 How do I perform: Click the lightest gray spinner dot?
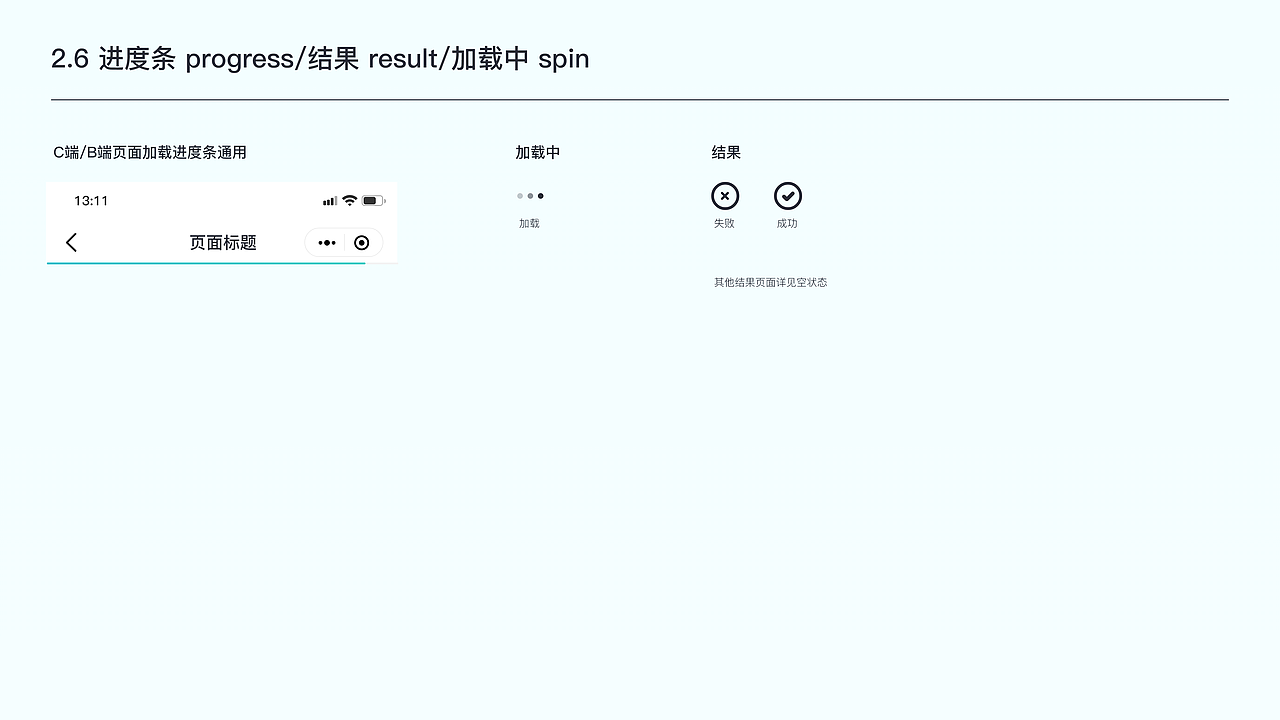coord(519,196)
